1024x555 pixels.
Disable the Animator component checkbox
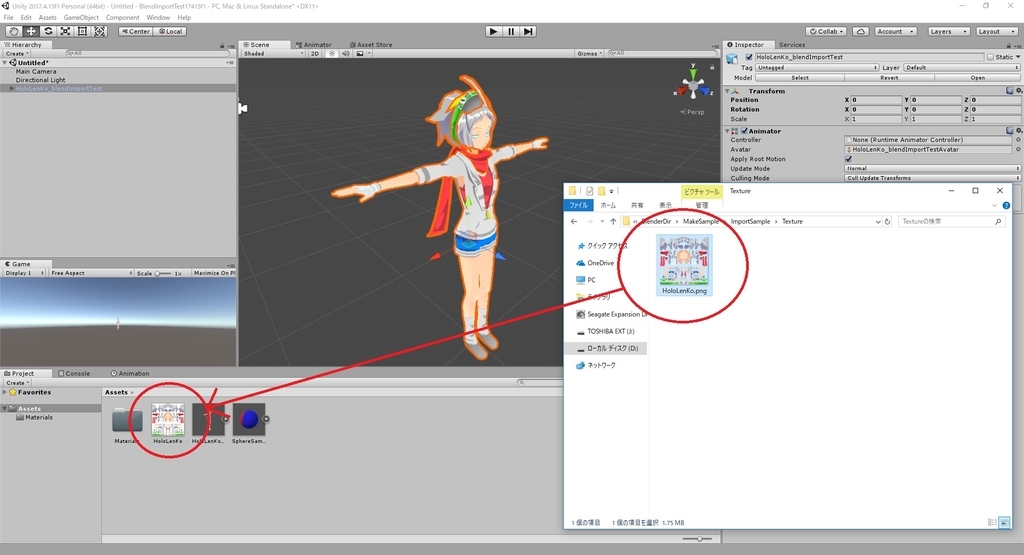744,131
